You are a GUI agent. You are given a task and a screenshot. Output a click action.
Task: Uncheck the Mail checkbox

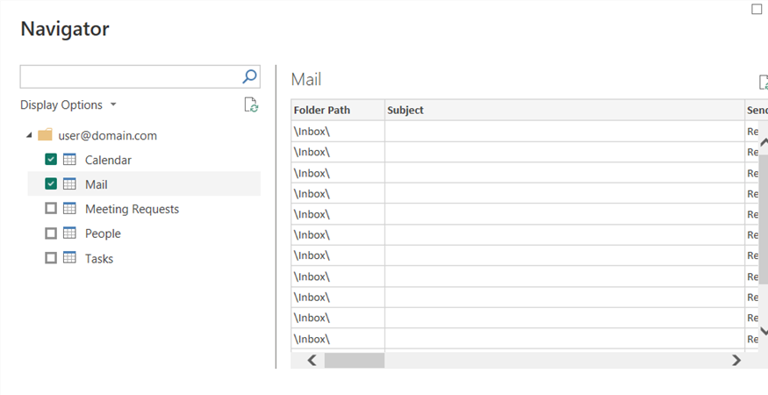coord(51,184)
